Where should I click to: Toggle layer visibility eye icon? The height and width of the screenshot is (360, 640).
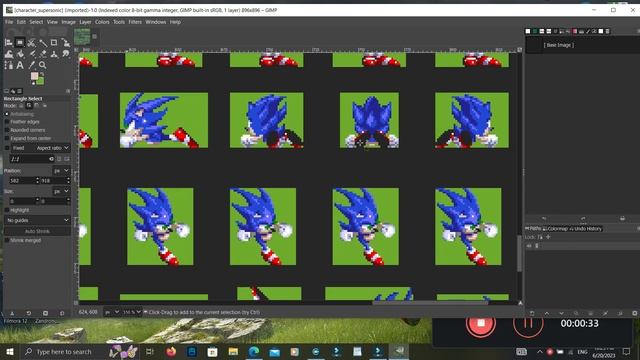tap(529, 246)
